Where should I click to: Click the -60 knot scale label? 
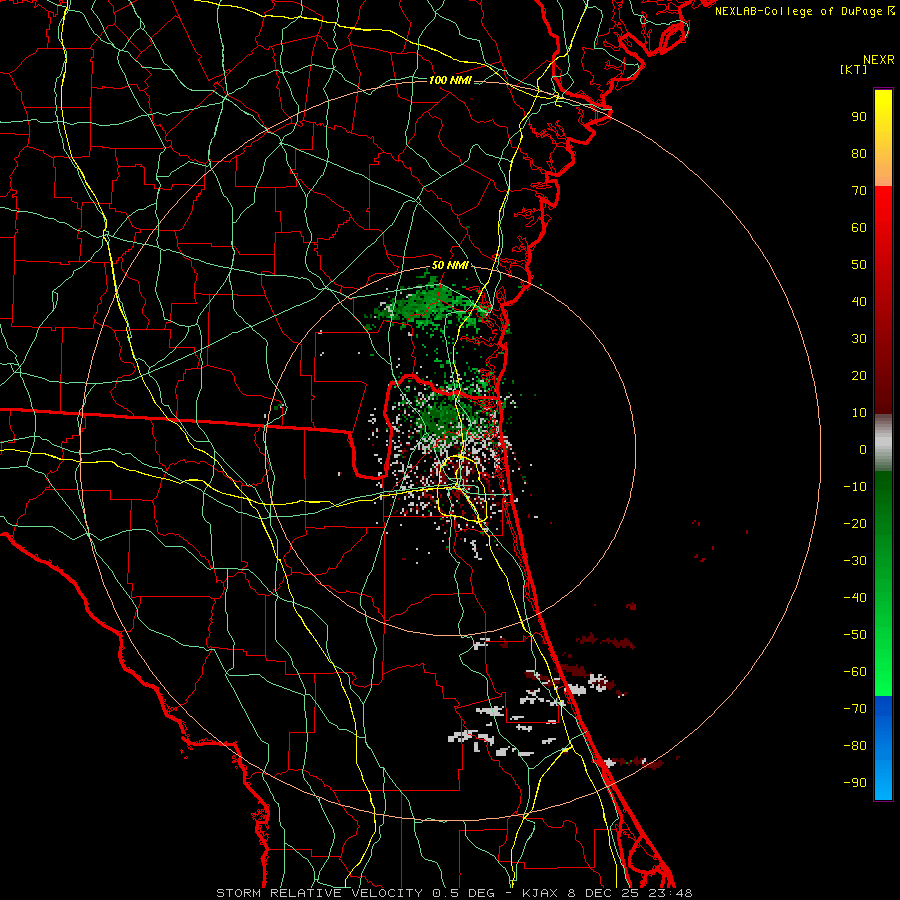point(855,672)
